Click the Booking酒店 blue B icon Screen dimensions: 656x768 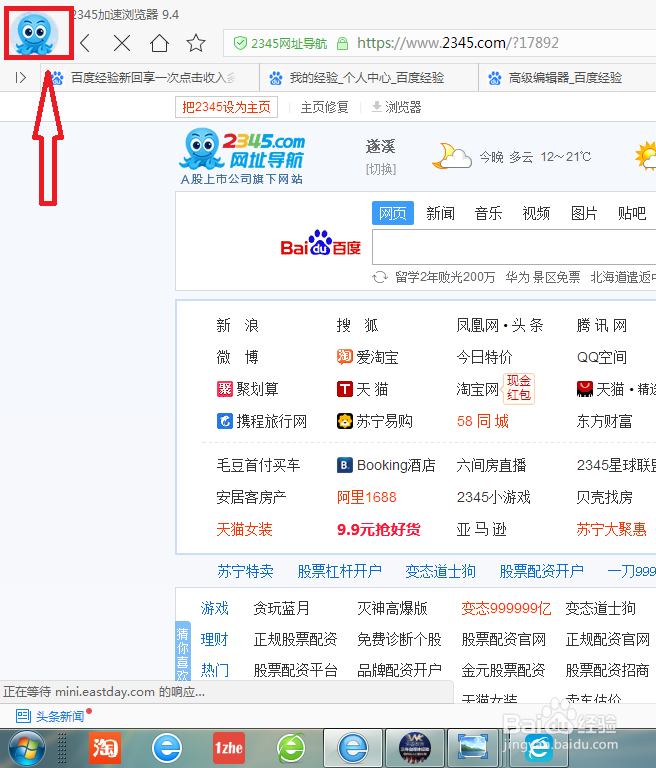[344, 465]
